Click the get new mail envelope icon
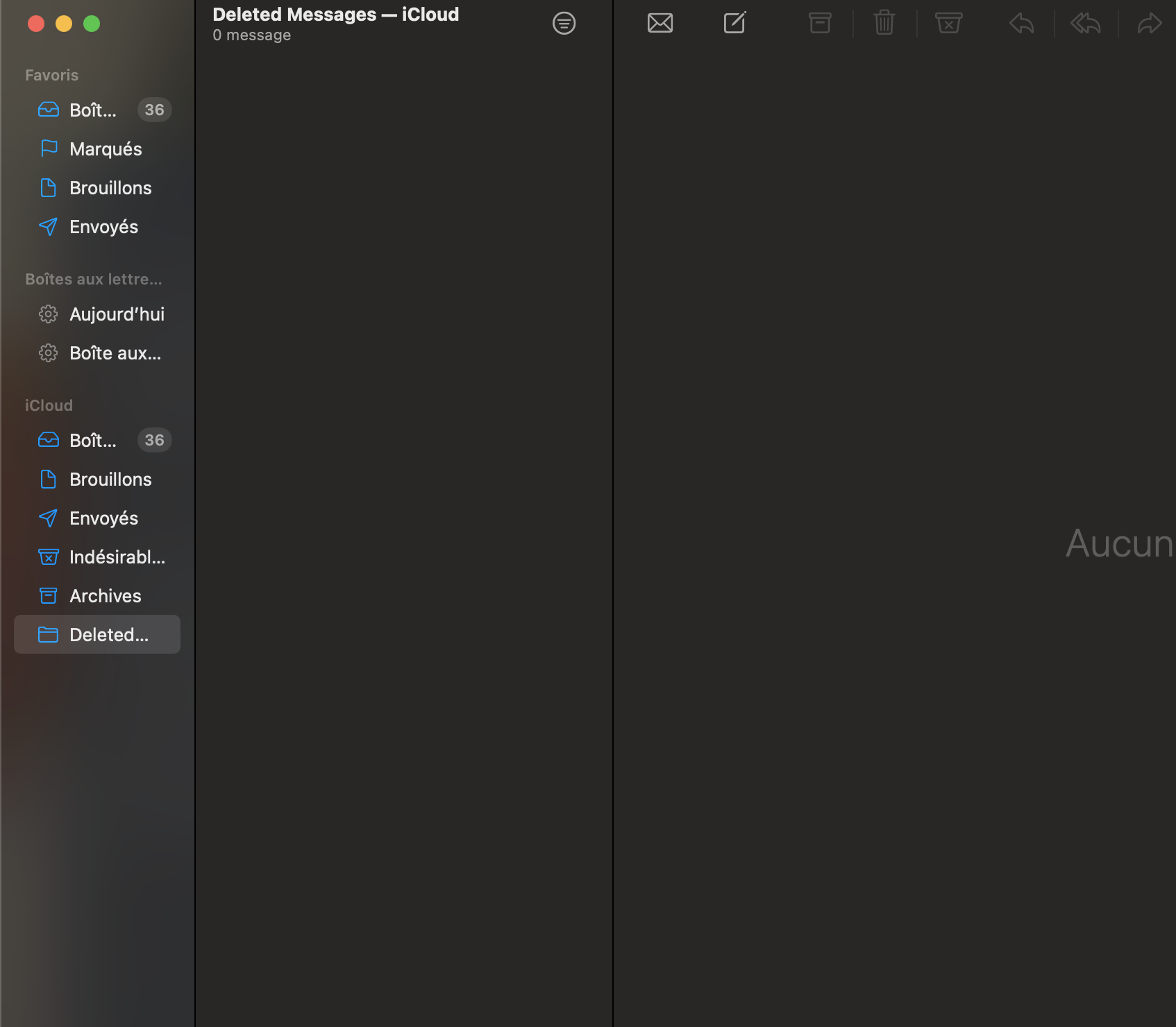Screen dimensions: 1176x1027 (660, 24)
